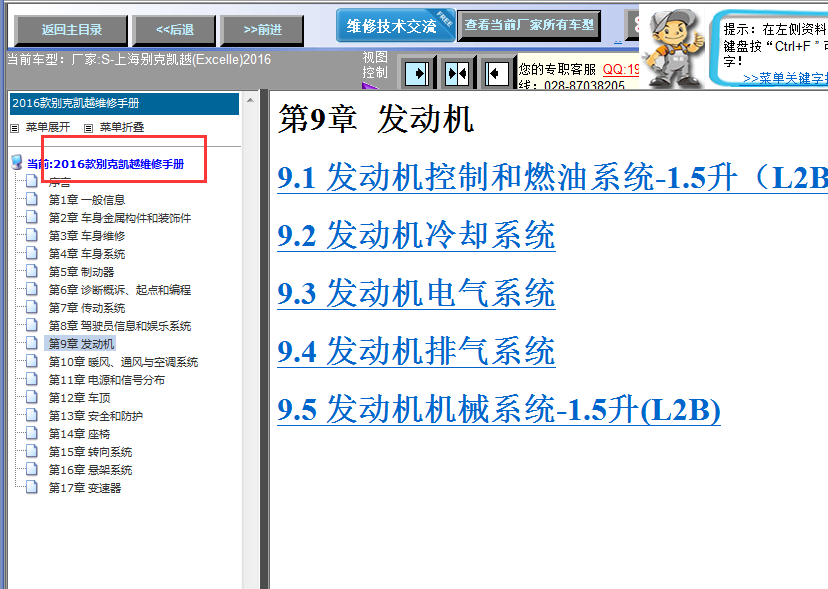Open 序言 tree item

tap(59, 183)
